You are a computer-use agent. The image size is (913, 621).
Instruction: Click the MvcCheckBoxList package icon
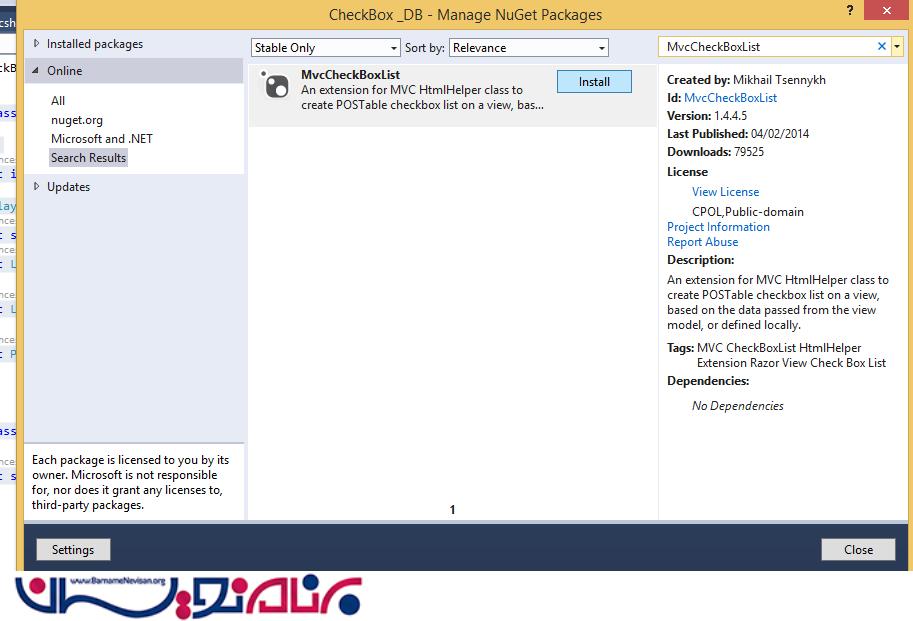275,87
